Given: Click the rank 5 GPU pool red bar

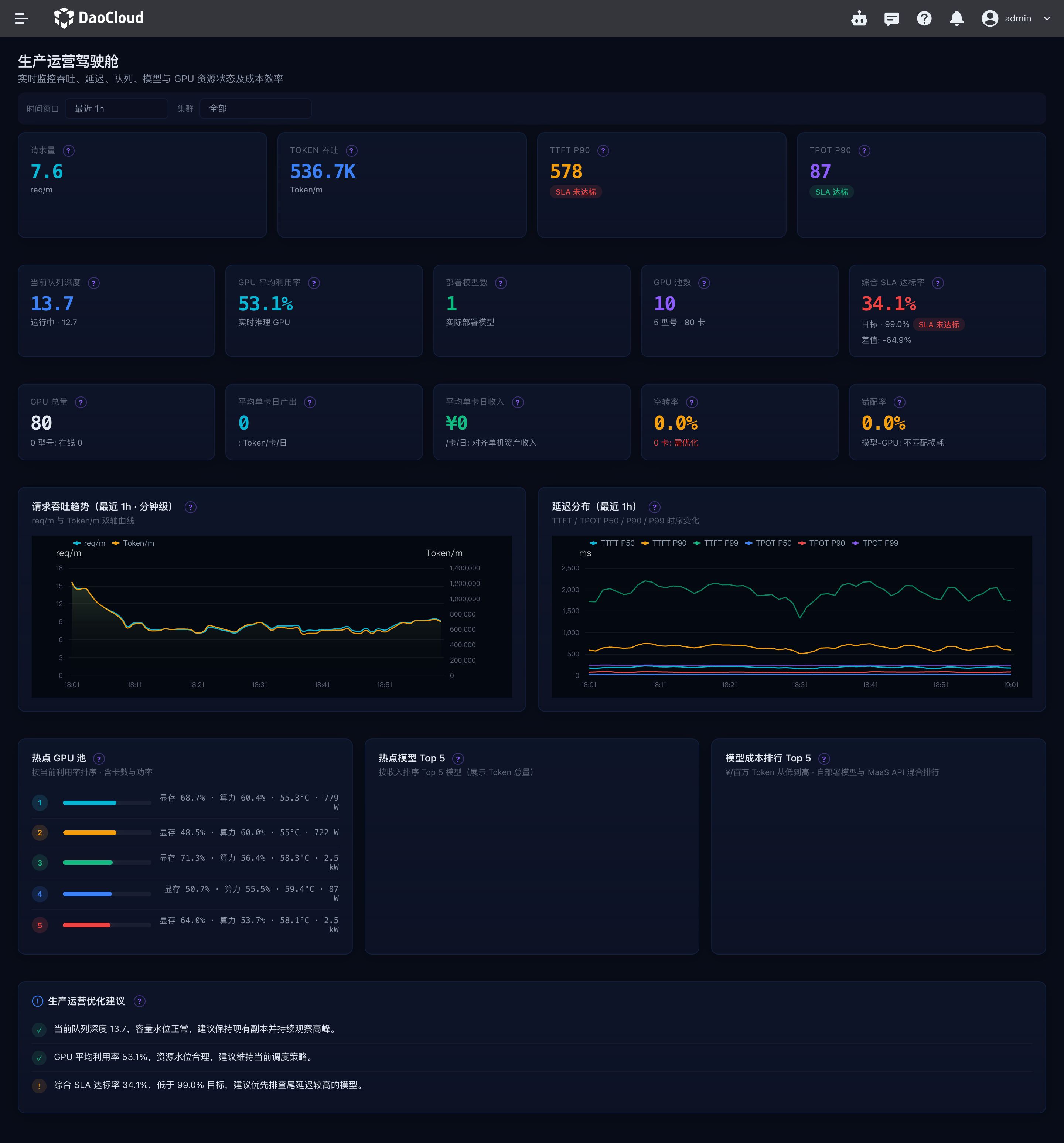Looking at the screenshot, I should click(x=107, y=925).
